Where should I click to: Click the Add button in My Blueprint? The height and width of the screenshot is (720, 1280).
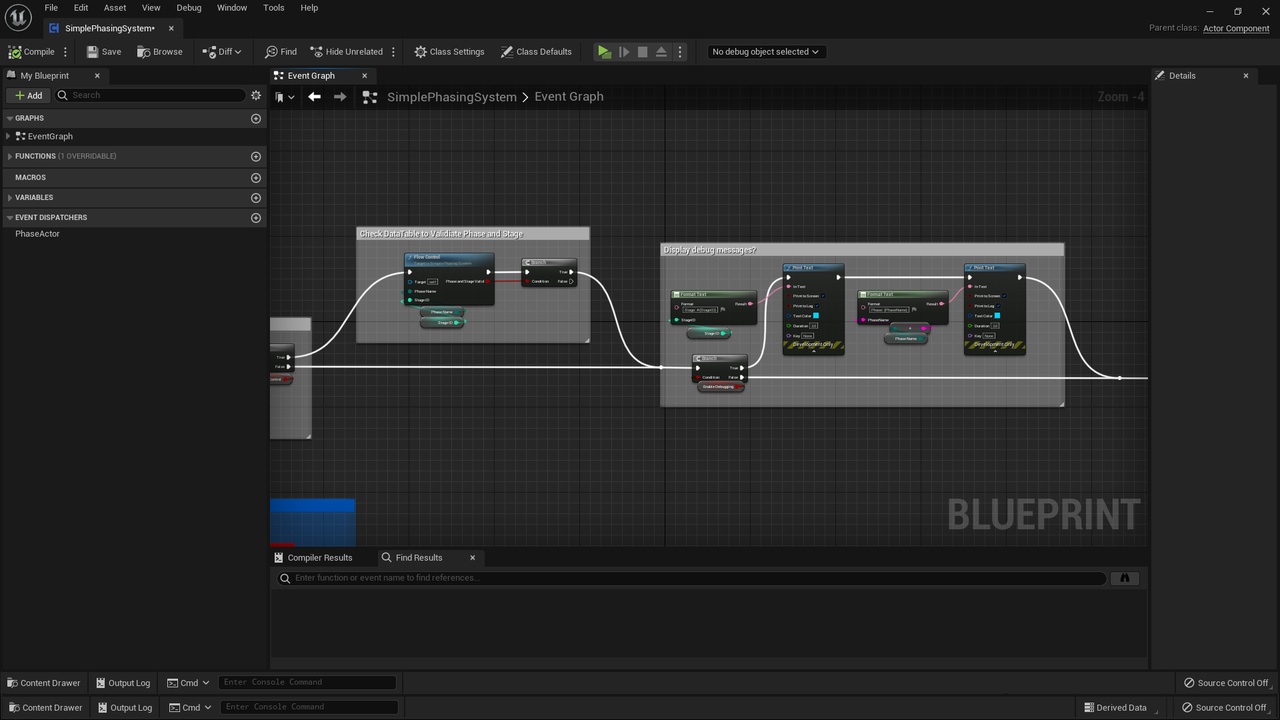tap(28, 95)
